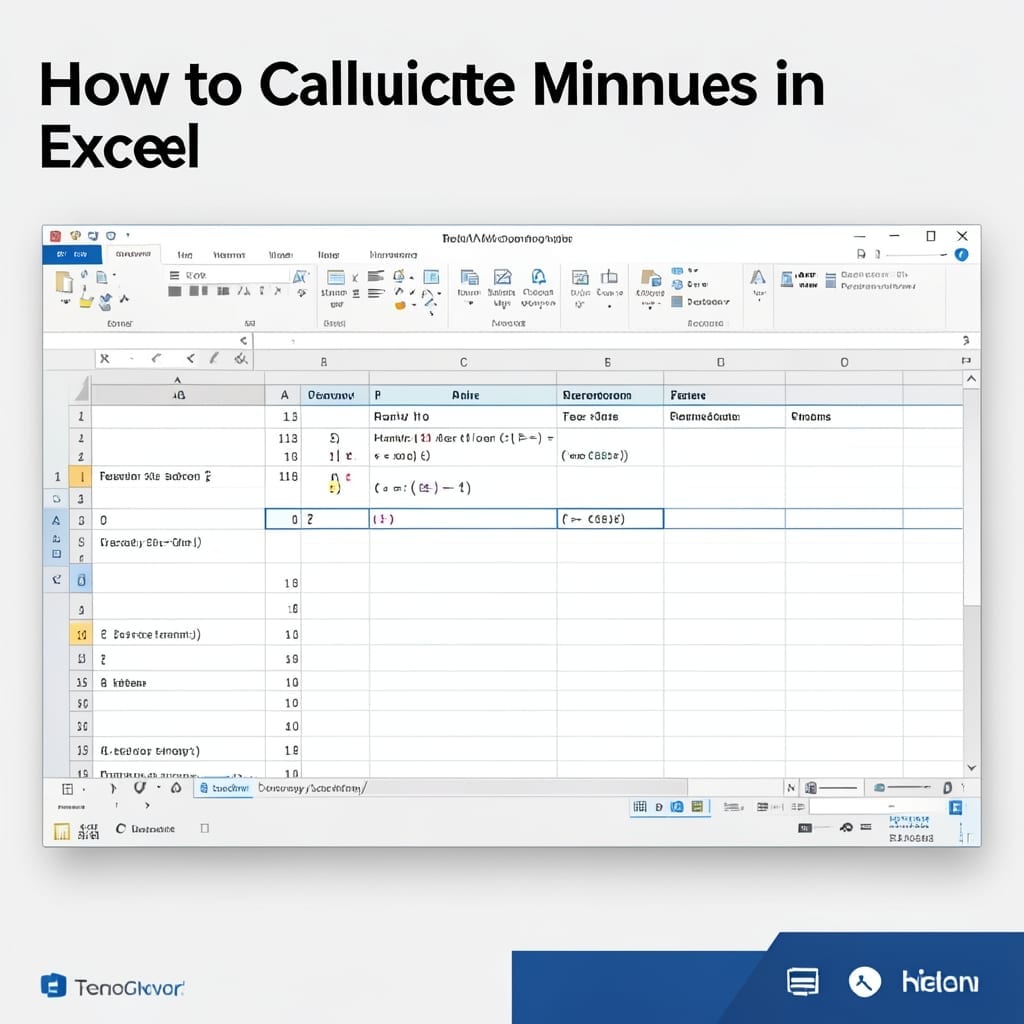
Task: Select the top text alignment lines icon
Action: [376, 276]
